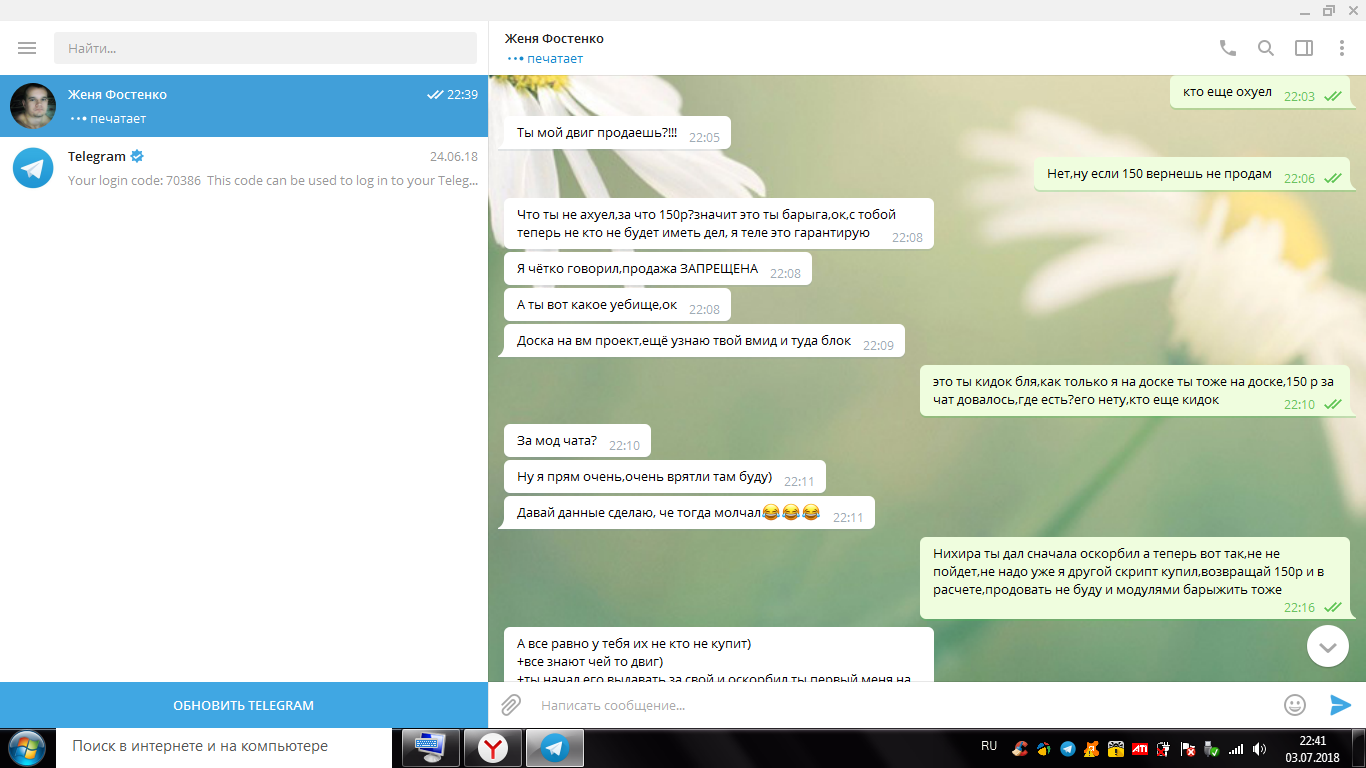Open the profile from the chat header name
The width and height of the screenshot is (1366, 768).
pyautogui.click(x=554, y=39)
